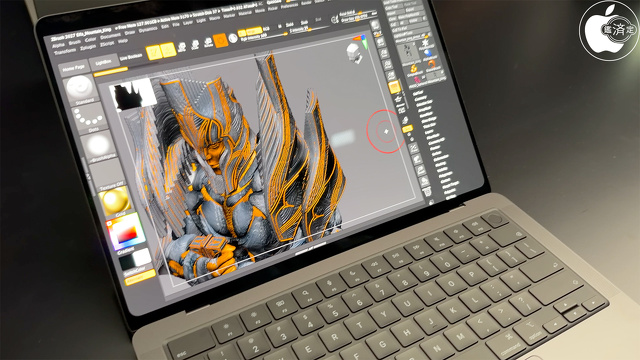Open the Gold material picker

pyautogui.click(x=115, y=202)
